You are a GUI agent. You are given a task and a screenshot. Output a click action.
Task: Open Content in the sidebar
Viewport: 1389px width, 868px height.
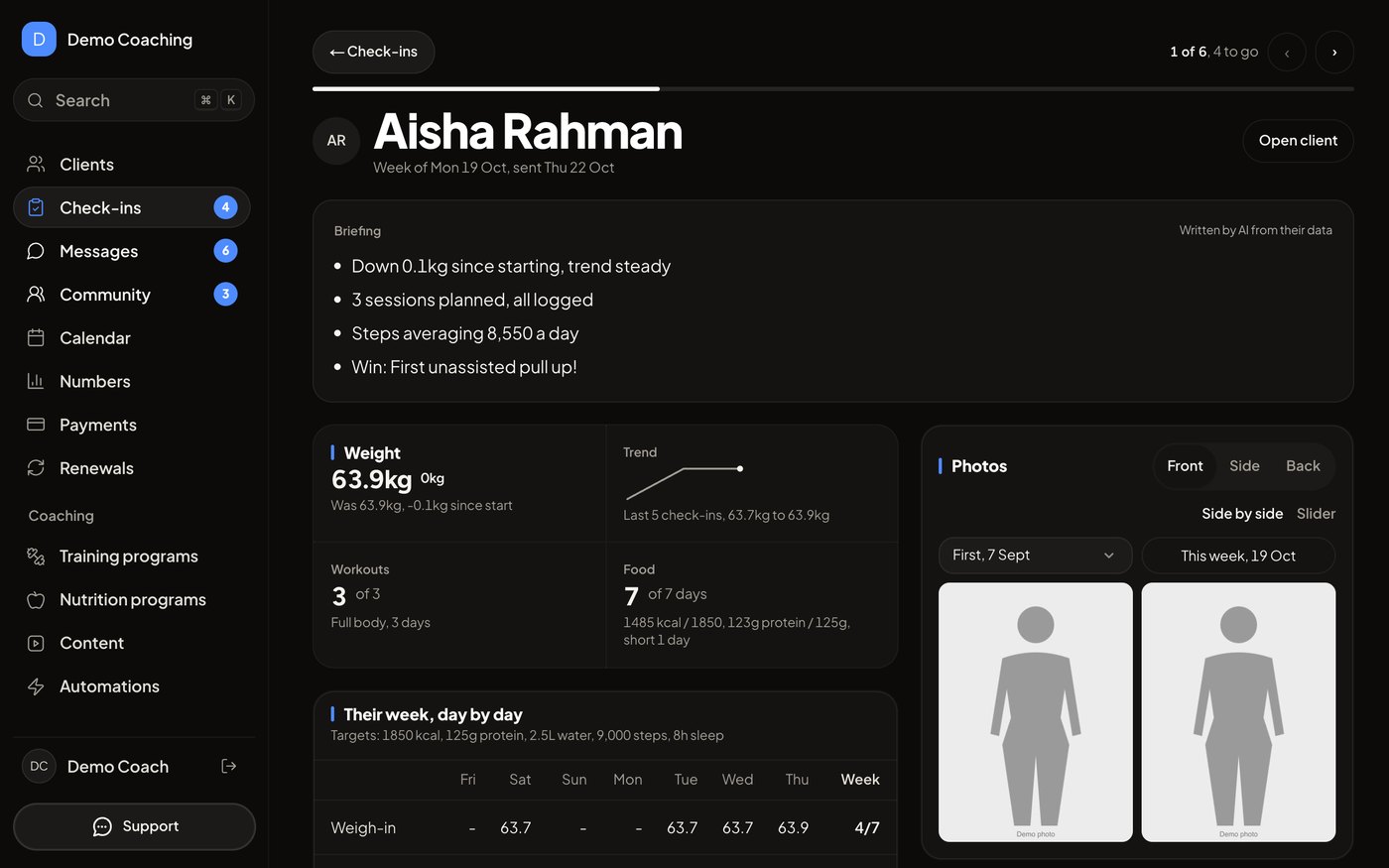tap(132, 643)
